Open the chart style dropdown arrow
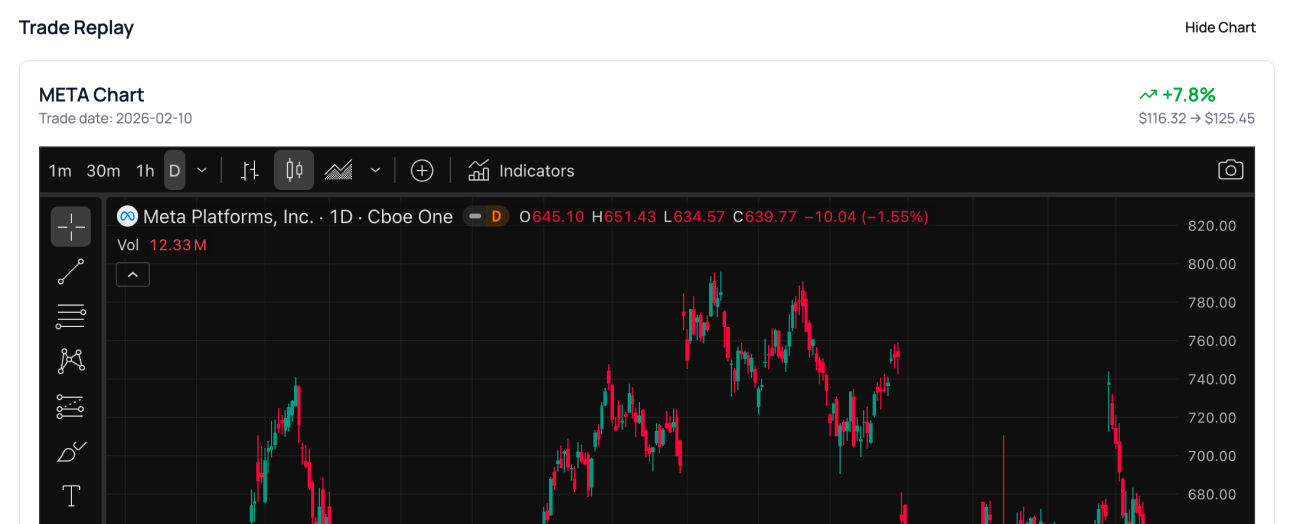 coord(376,171)
